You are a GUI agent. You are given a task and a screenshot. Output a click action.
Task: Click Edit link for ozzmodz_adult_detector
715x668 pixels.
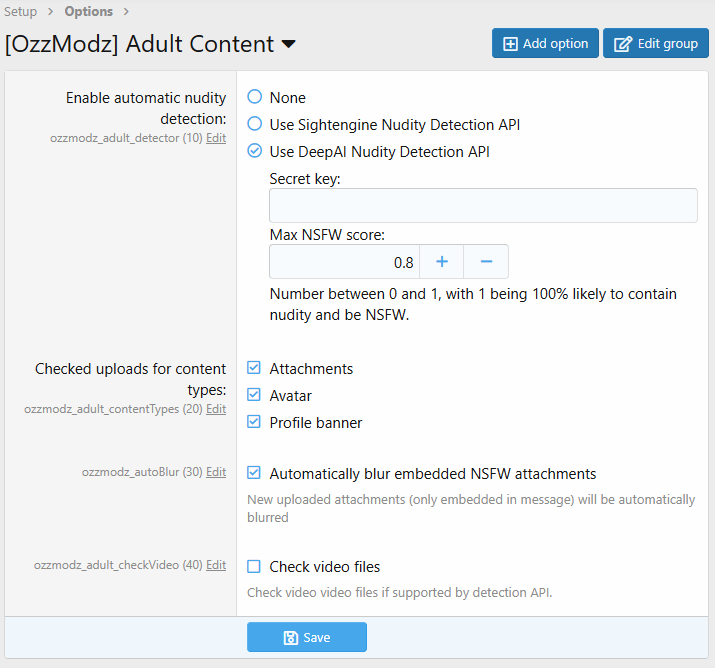pyautogui.click(x=216, y=138)
